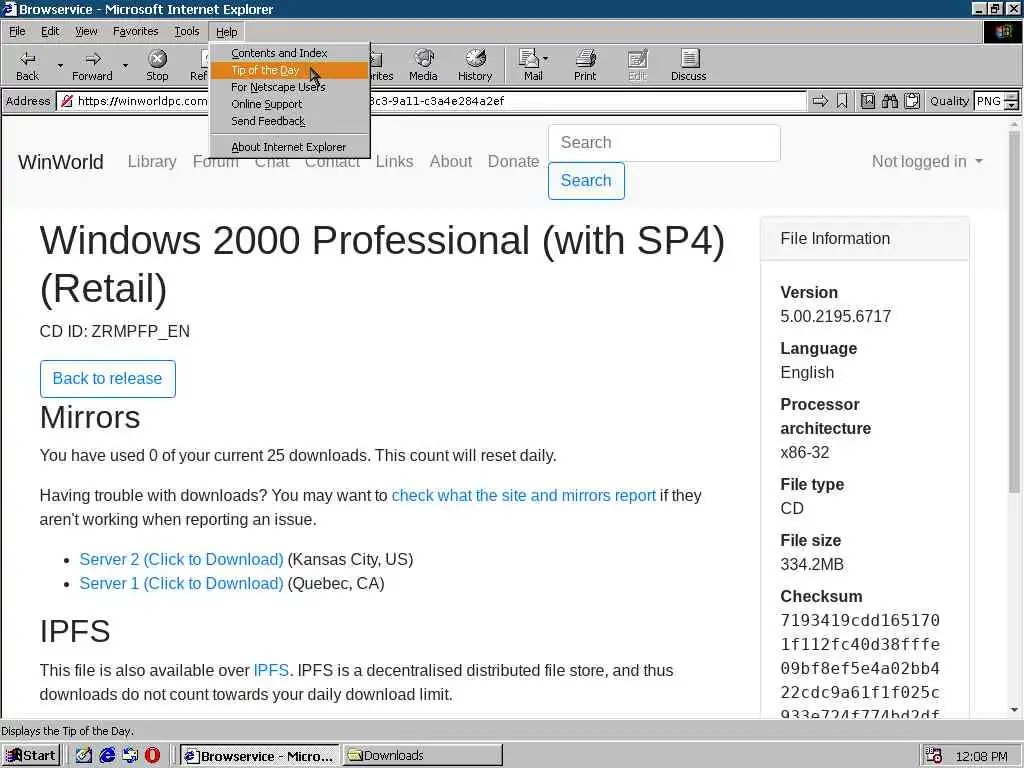Choose Online Support from Help menu
Viewport: 1024px width, 768px height.
point(290,104)
